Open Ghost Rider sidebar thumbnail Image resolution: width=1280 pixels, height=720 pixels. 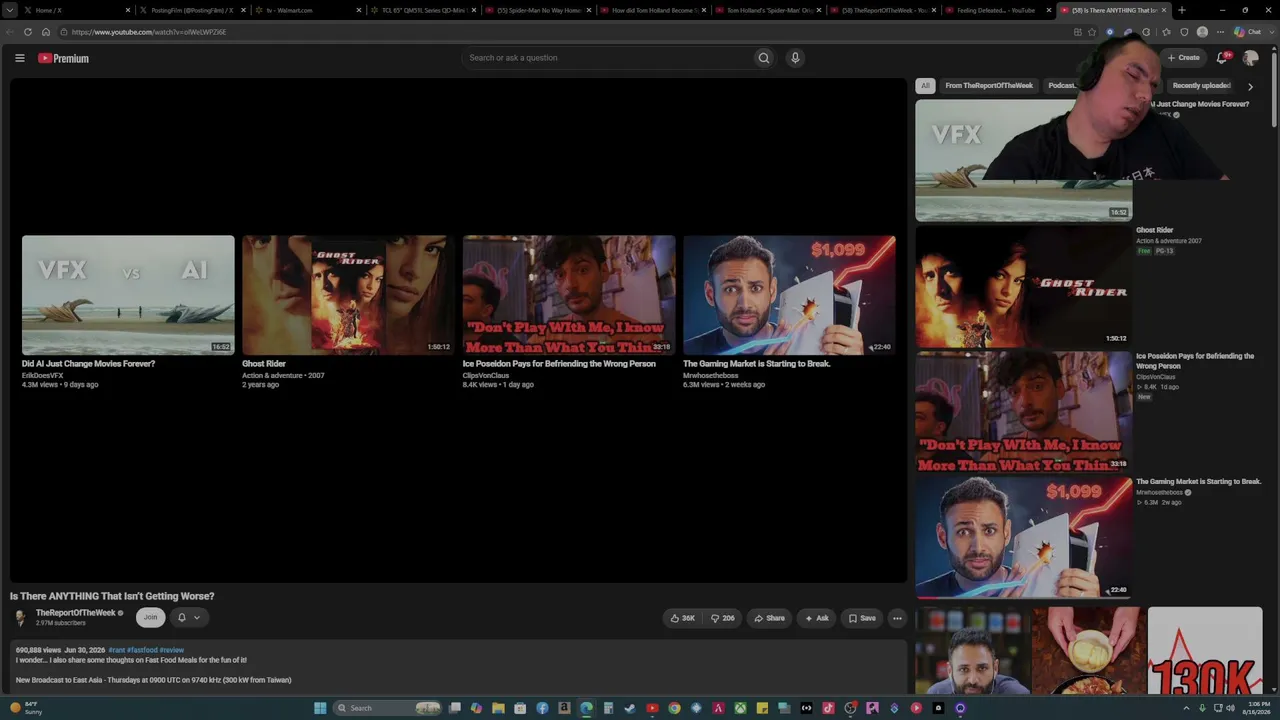tap(1023, 286)
